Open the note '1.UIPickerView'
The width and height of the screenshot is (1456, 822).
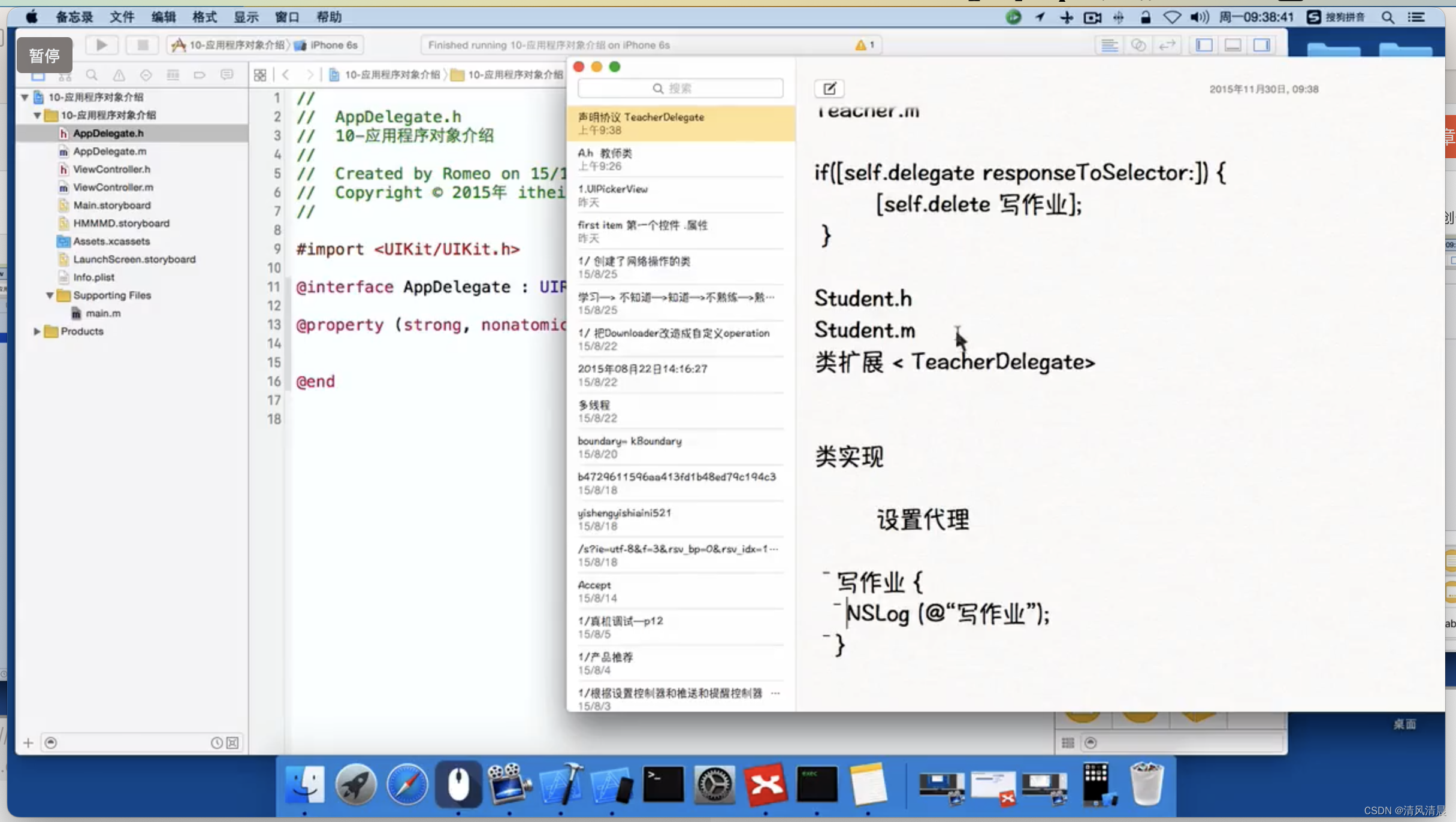click(x=680, y=195)
